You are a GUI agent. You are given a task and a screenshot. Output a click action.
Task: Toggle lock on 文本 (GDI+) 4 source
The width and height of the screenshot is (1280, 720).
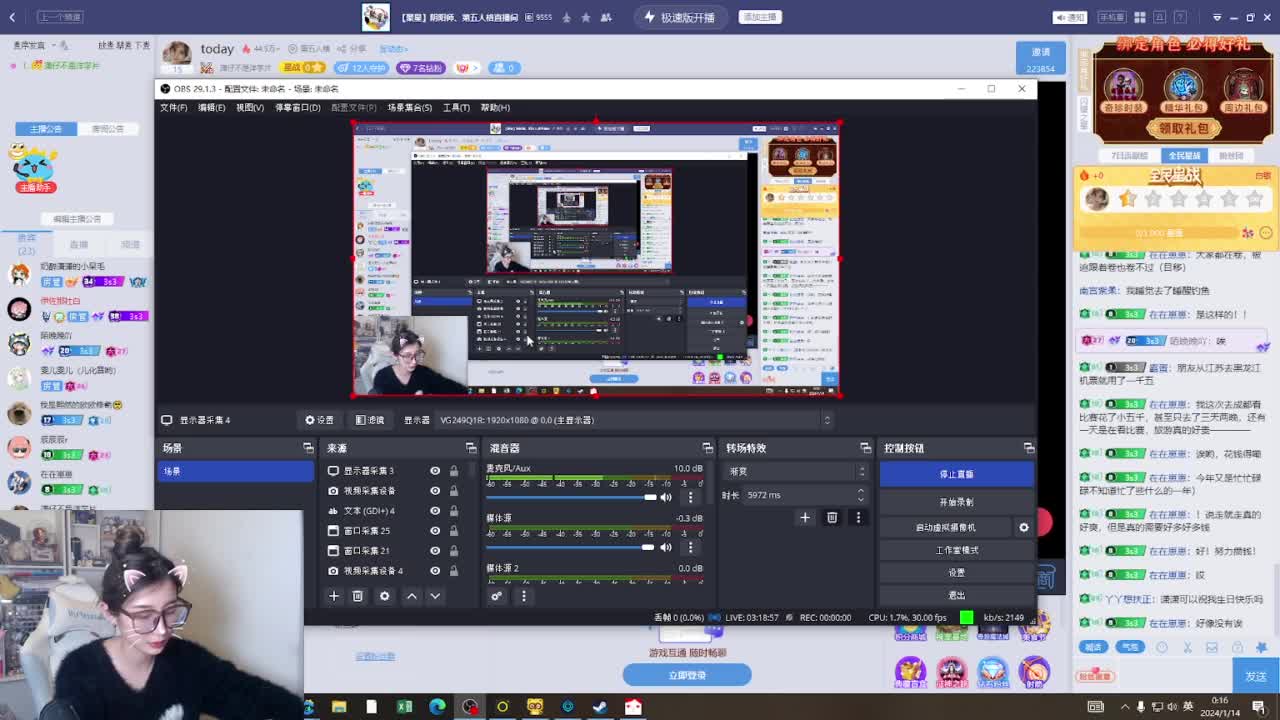pyautogui.click(x=453, y=511)
